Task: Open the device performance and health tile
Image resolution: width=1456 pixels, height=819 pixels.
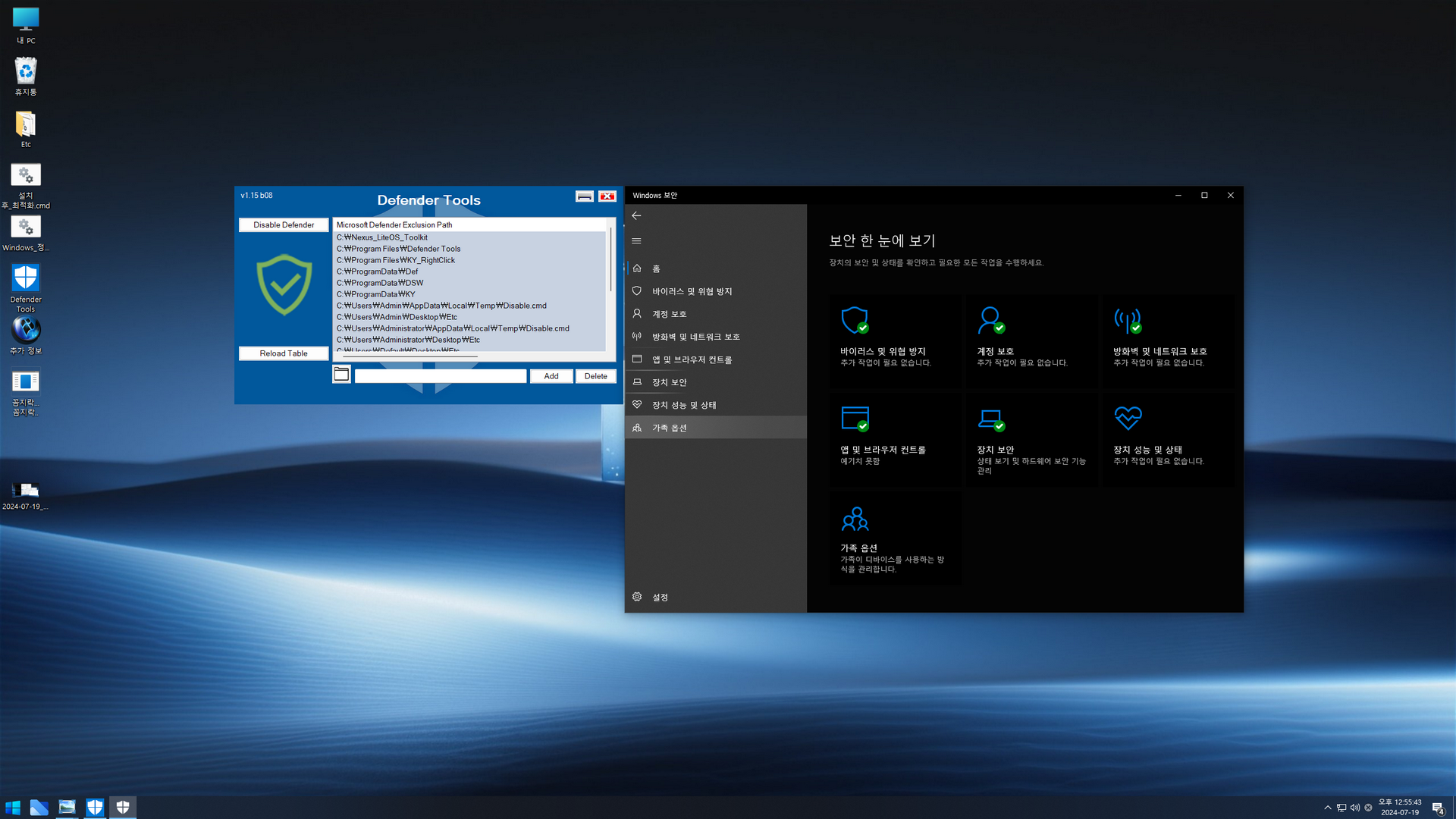Action: coord(1167,438)
